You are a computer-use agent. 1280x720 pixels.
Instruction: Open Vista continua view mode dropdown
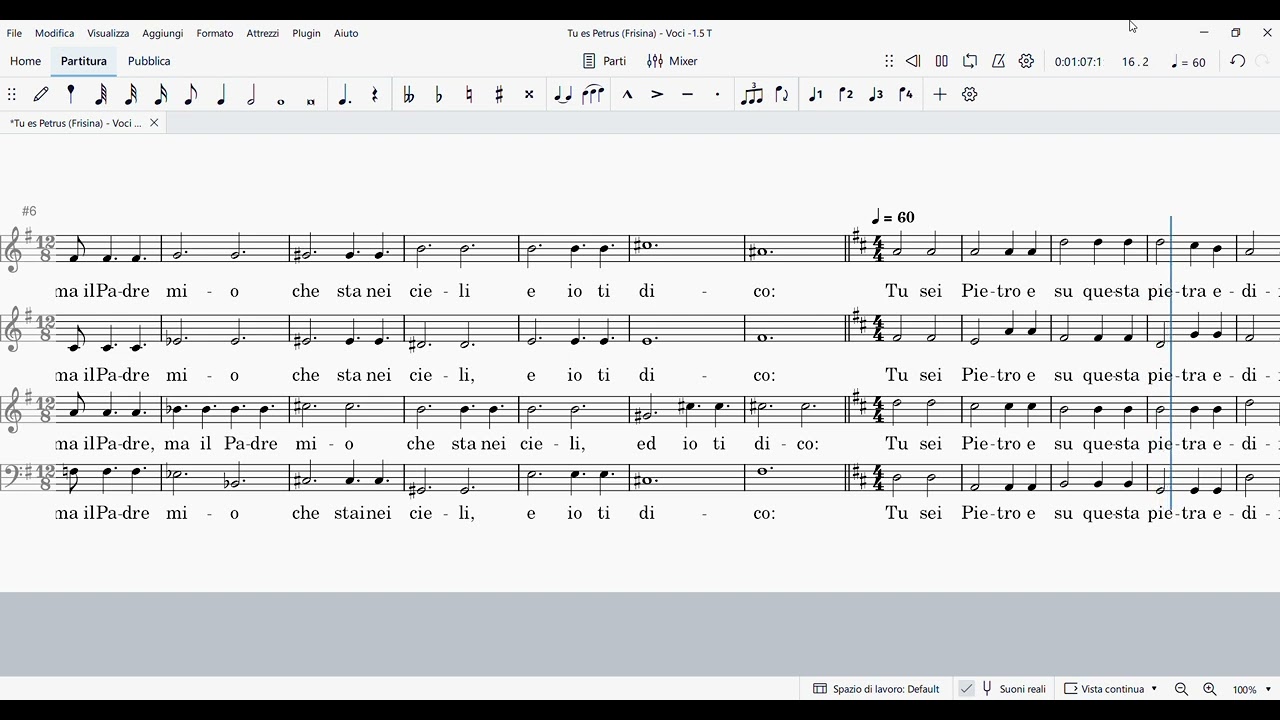(x=1110, y=689)
